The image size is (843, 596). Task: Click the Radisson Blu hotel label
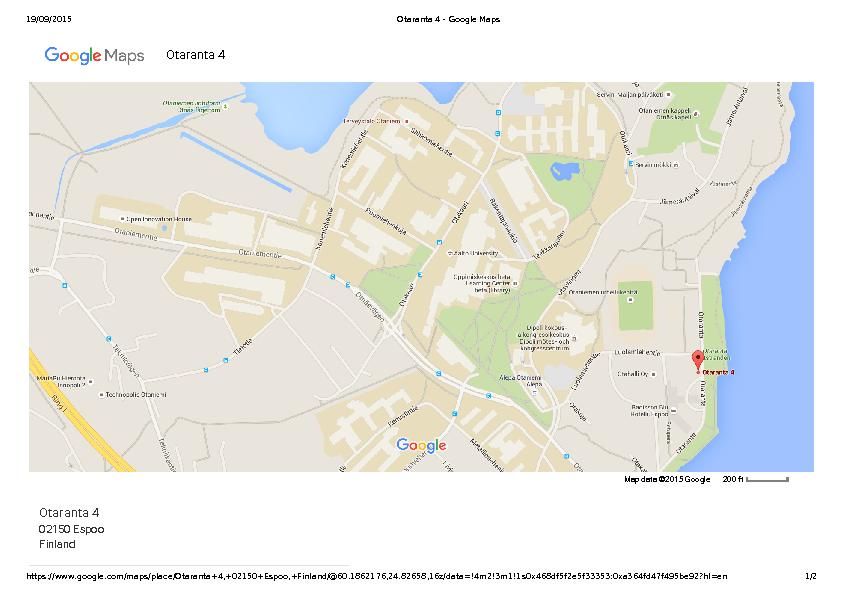(648, 409)
